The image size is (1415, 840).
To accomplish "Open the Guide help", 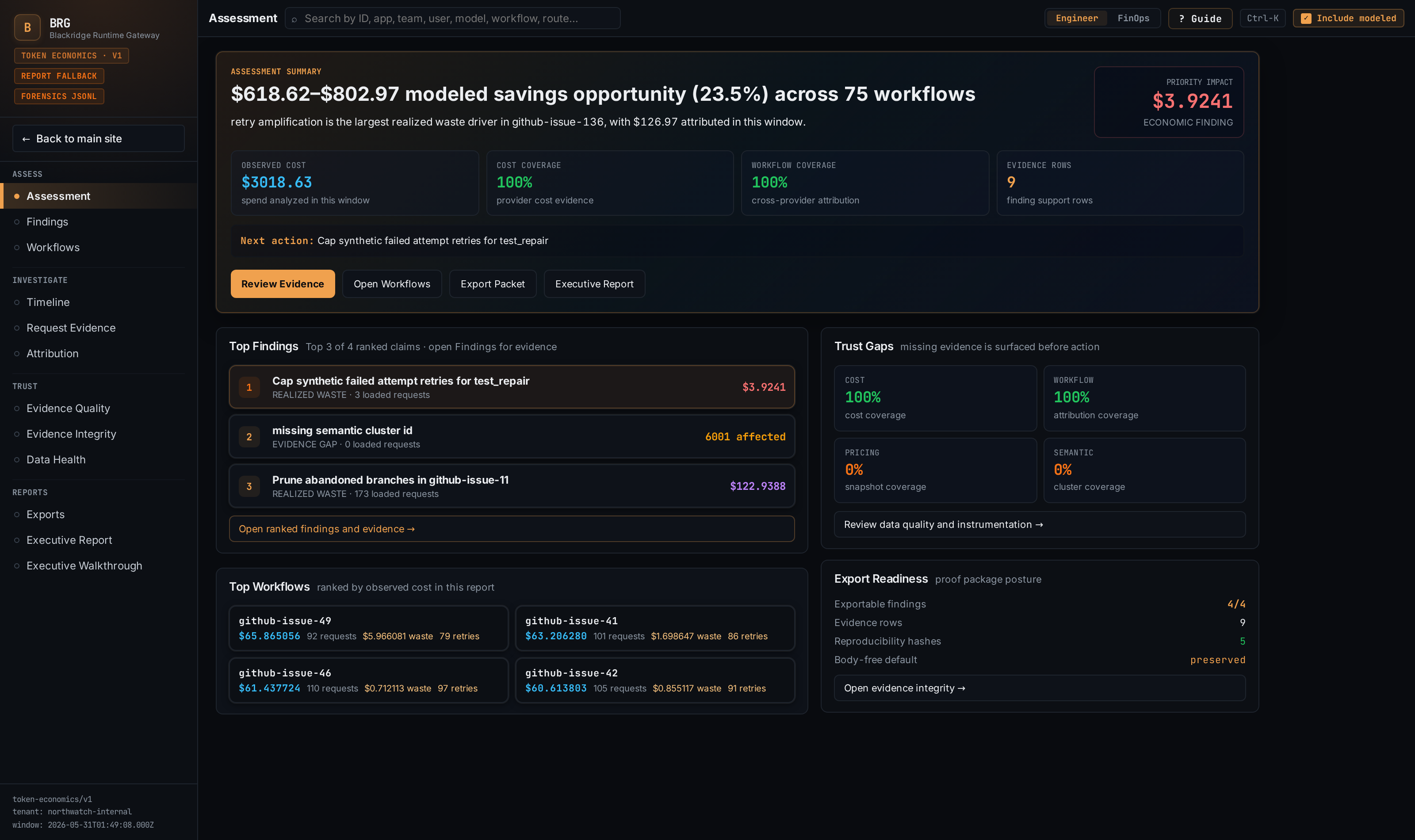I will 1200,18.
